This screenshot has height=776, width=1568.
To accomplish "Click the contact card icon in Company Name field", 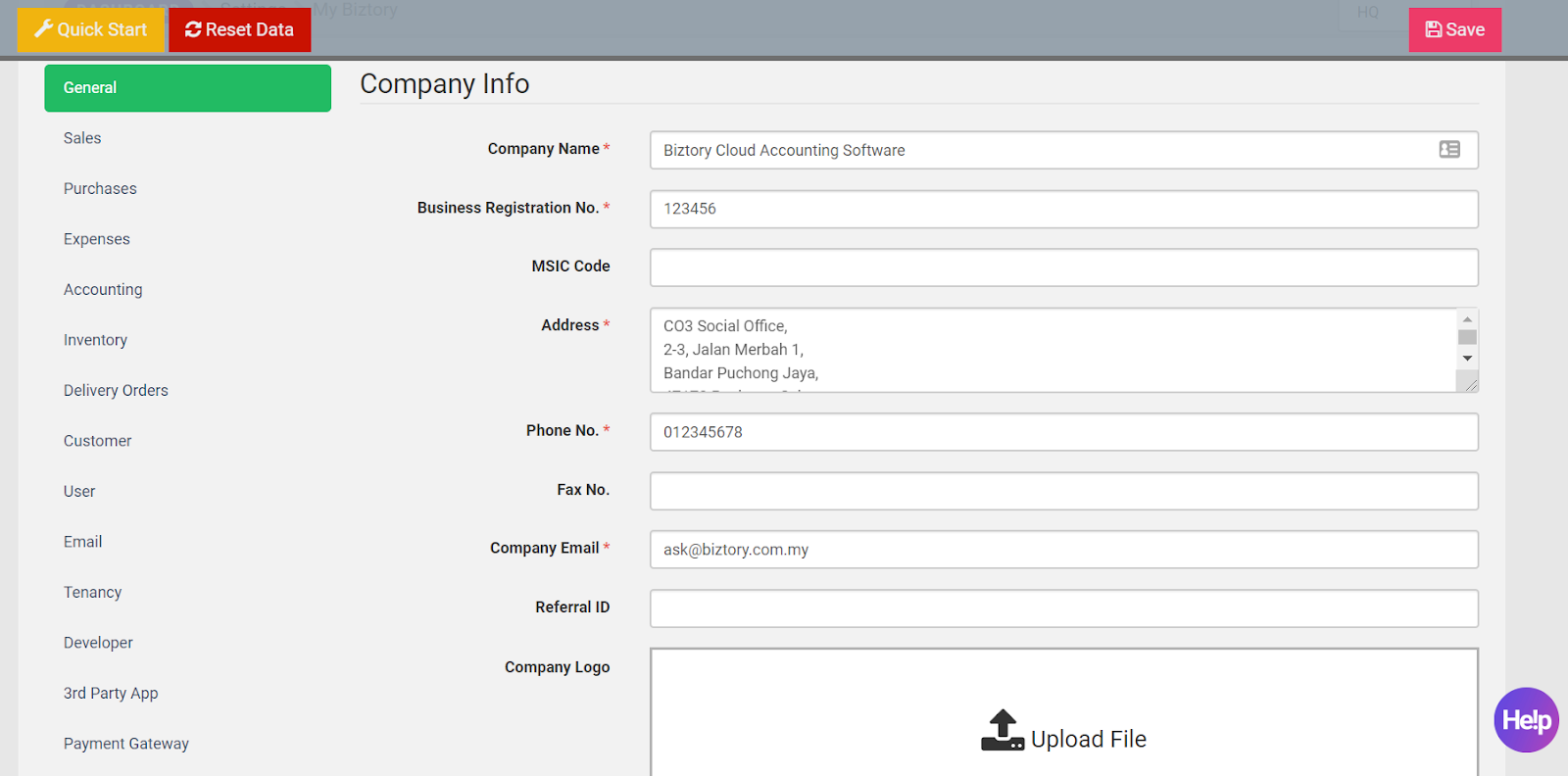I will click(x=1449, y=149).
